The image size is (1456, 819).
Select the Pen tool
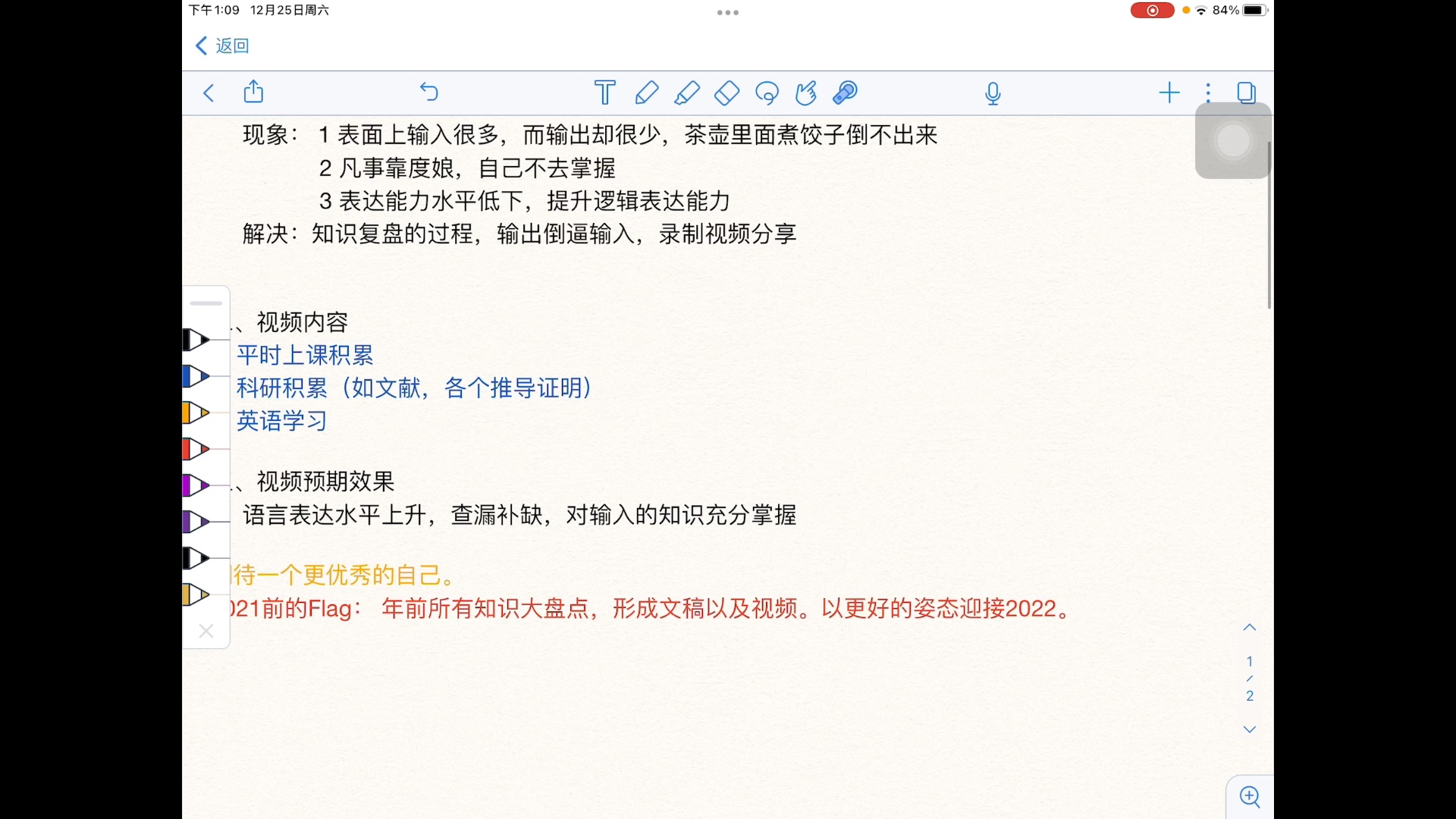pyautogui.click(x=646, y=93)
